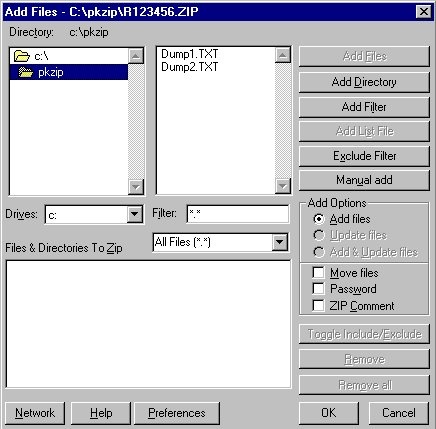
Task: Click directory list scroll up arrow
Action: [136, 56]
